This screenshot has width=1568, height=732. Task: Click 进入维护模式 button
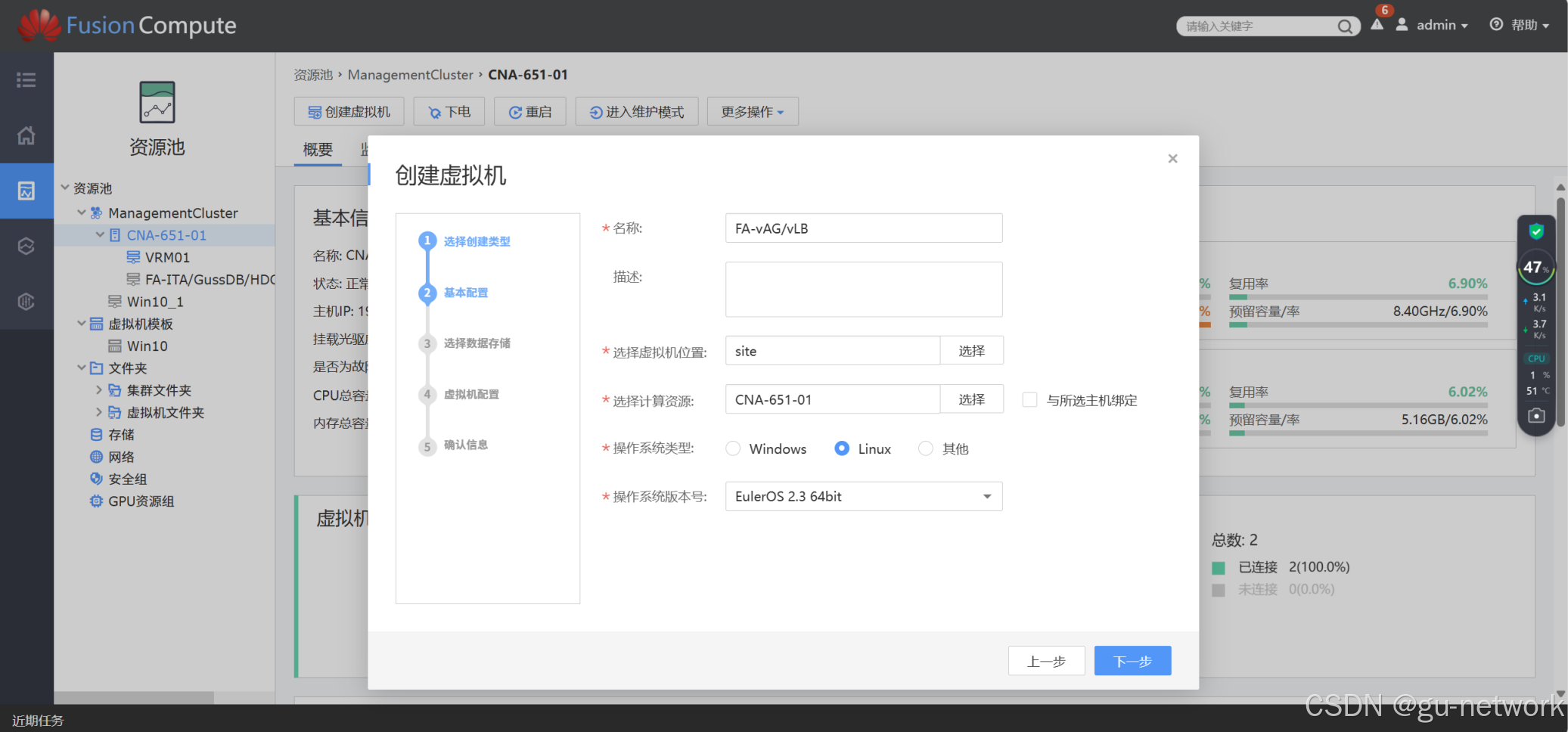coord(637,111)
